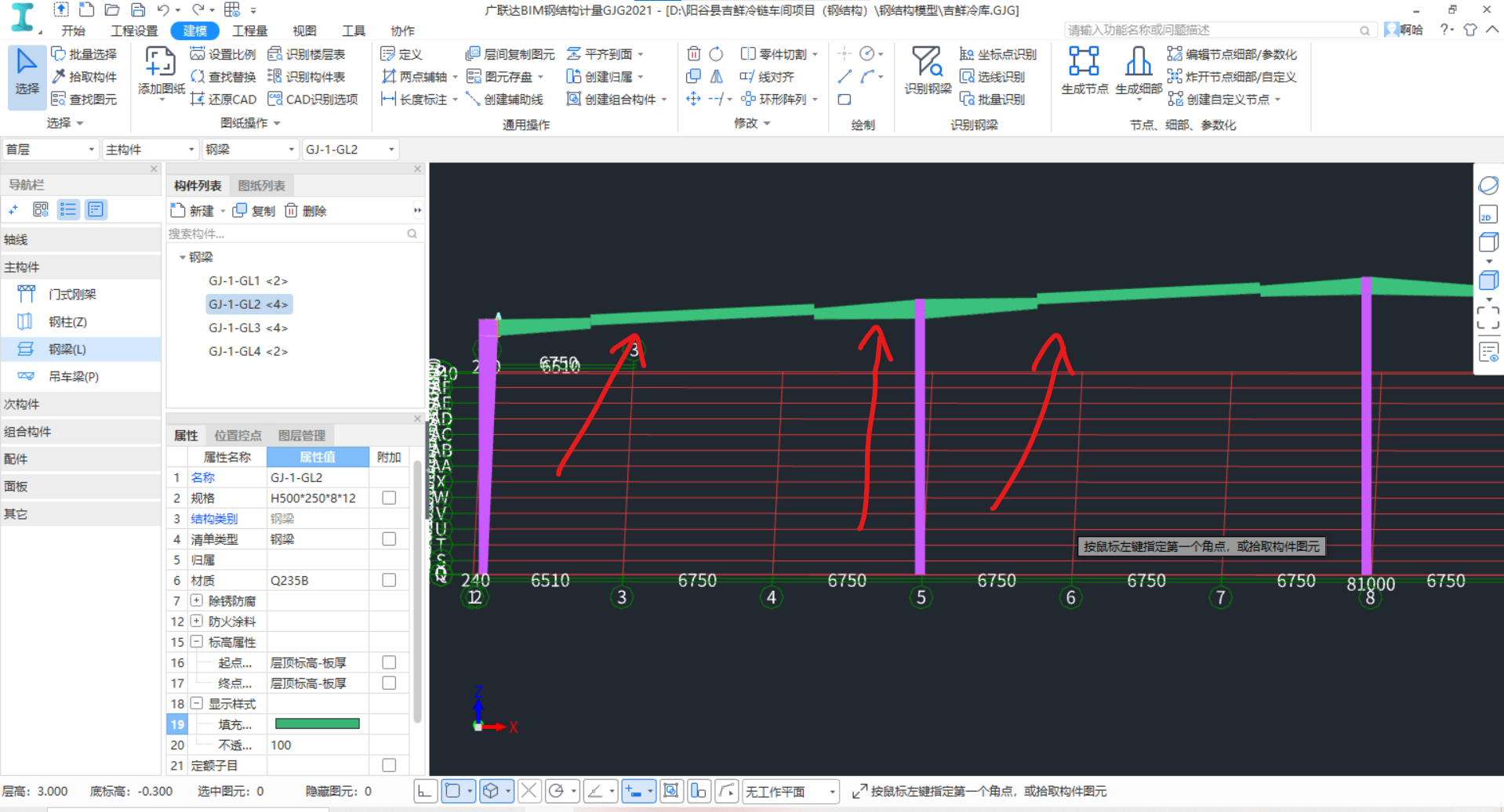Toggle the 材质 row 附加 checkbox
The image size is (1504, 812).
tap(389, 580)
